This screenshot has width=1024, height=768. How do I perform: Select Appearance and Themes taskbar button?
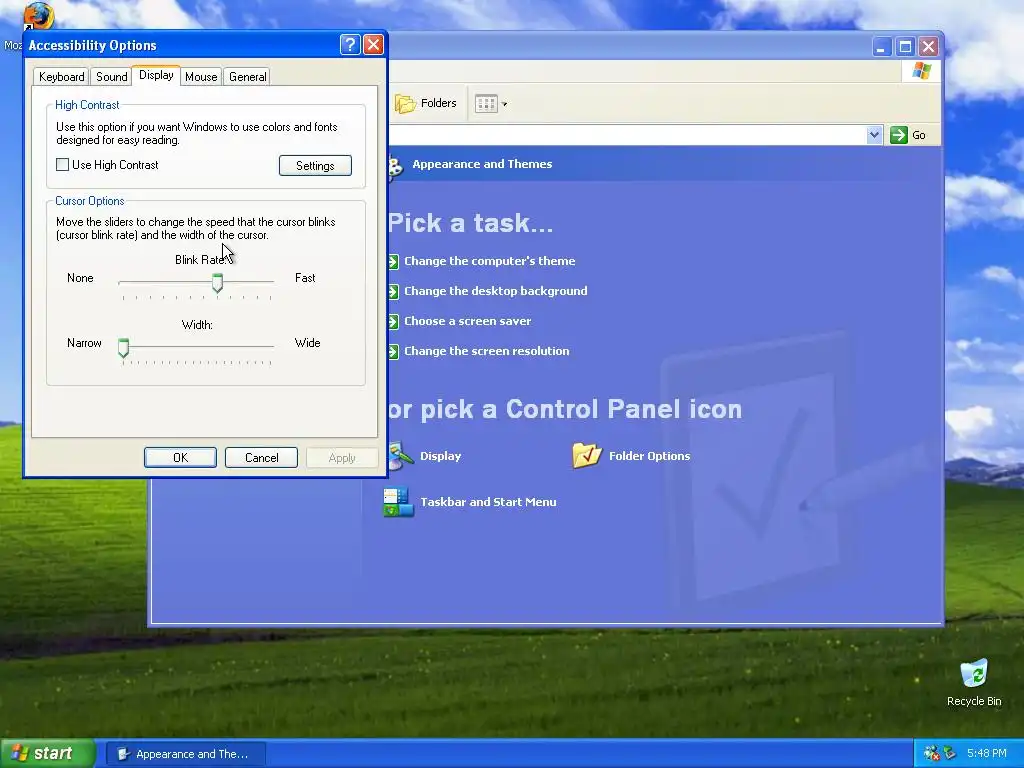click(x=185, y=754)
